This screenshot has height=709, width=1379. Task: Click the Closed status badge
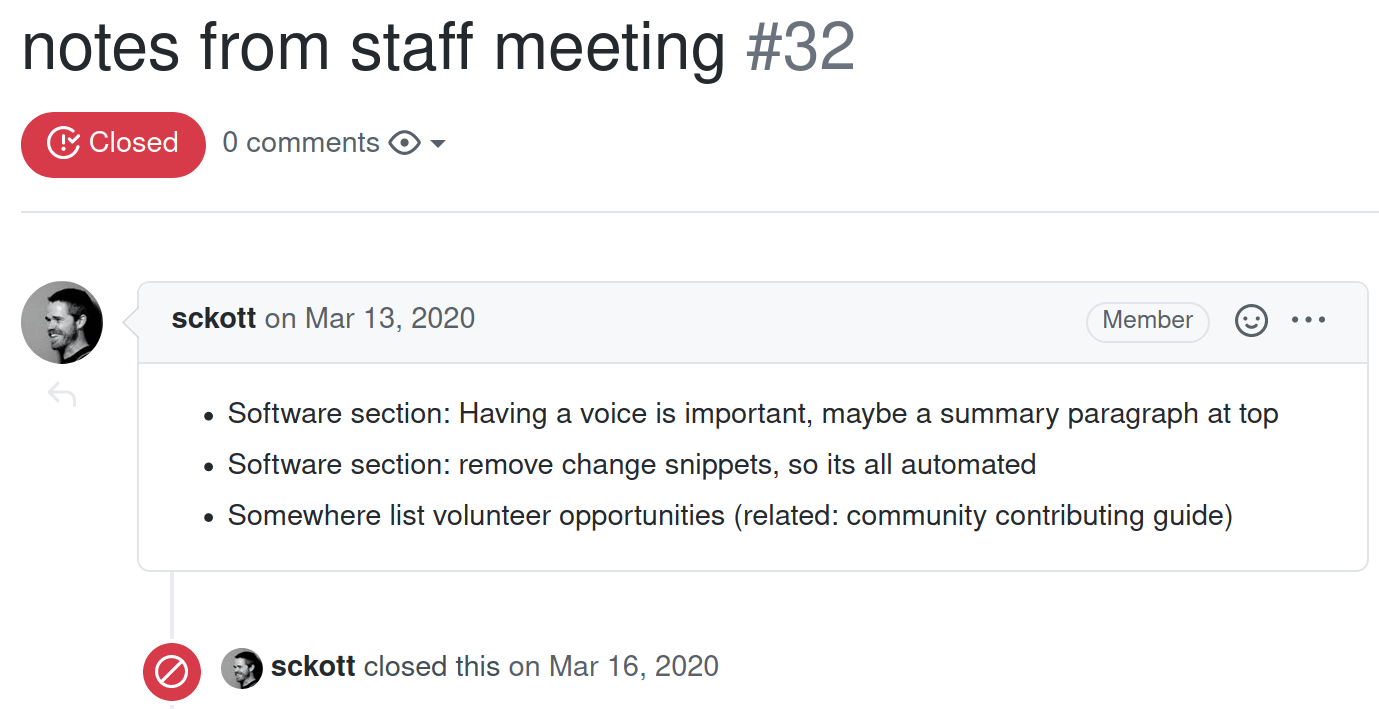[113, 144]
